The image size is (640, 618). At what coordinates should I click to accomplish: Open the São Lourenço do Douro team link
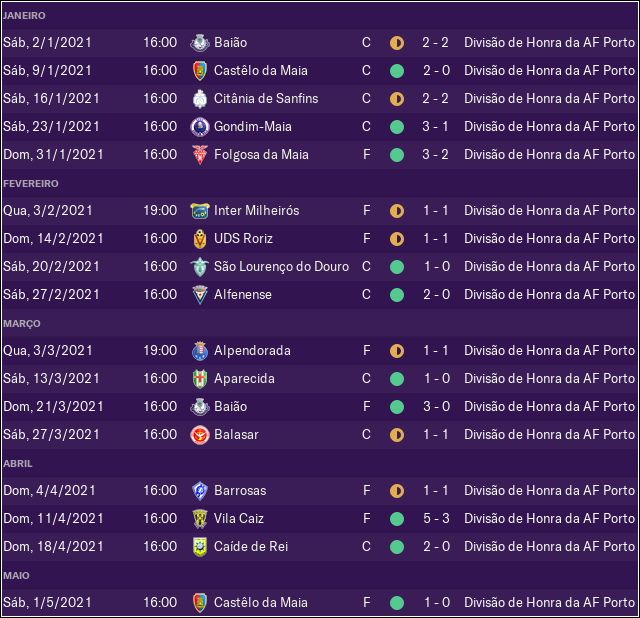point(282,267)
